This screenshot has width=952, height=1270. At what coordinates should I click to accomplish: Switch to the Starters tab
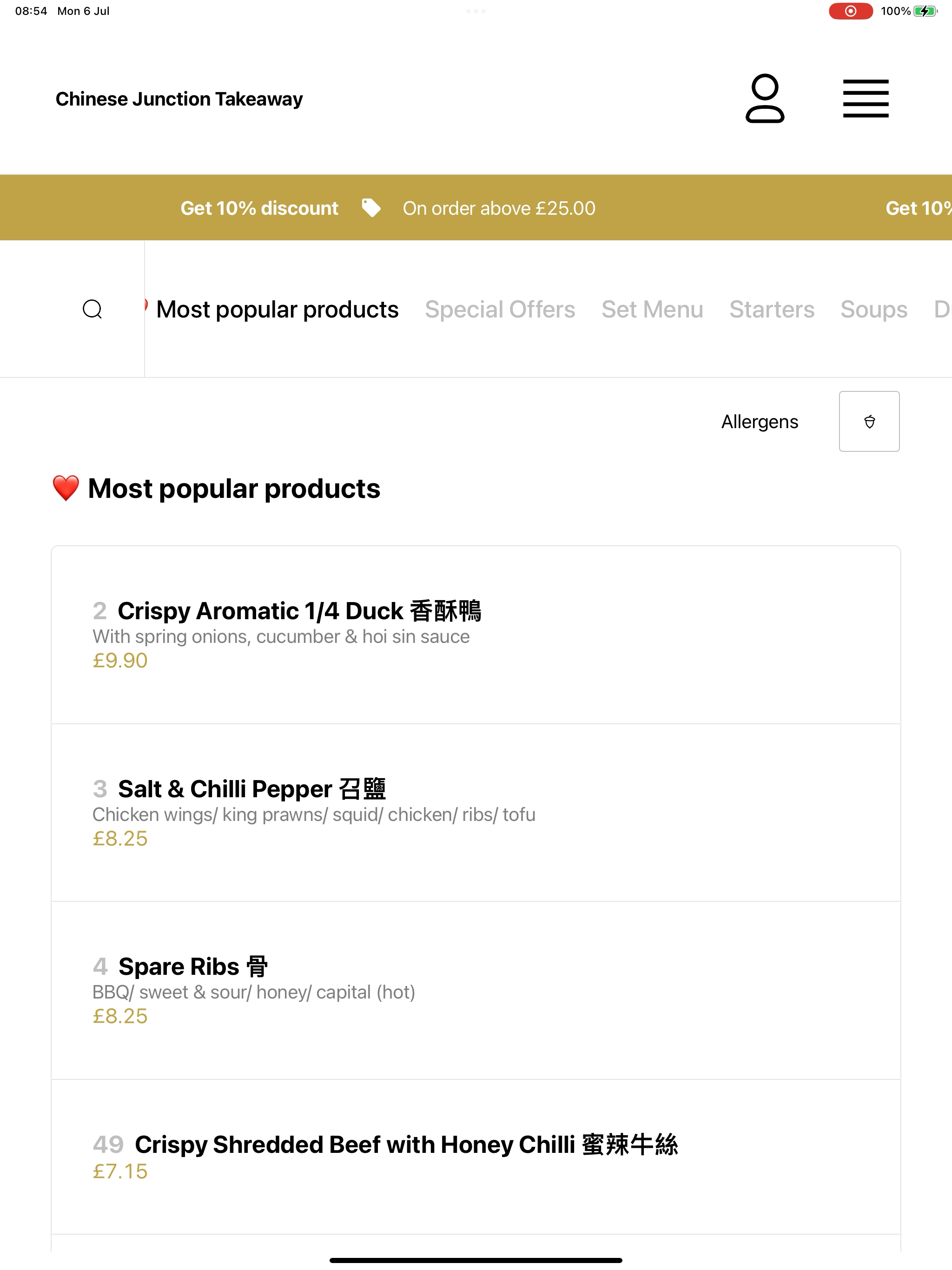pos(772,310)
